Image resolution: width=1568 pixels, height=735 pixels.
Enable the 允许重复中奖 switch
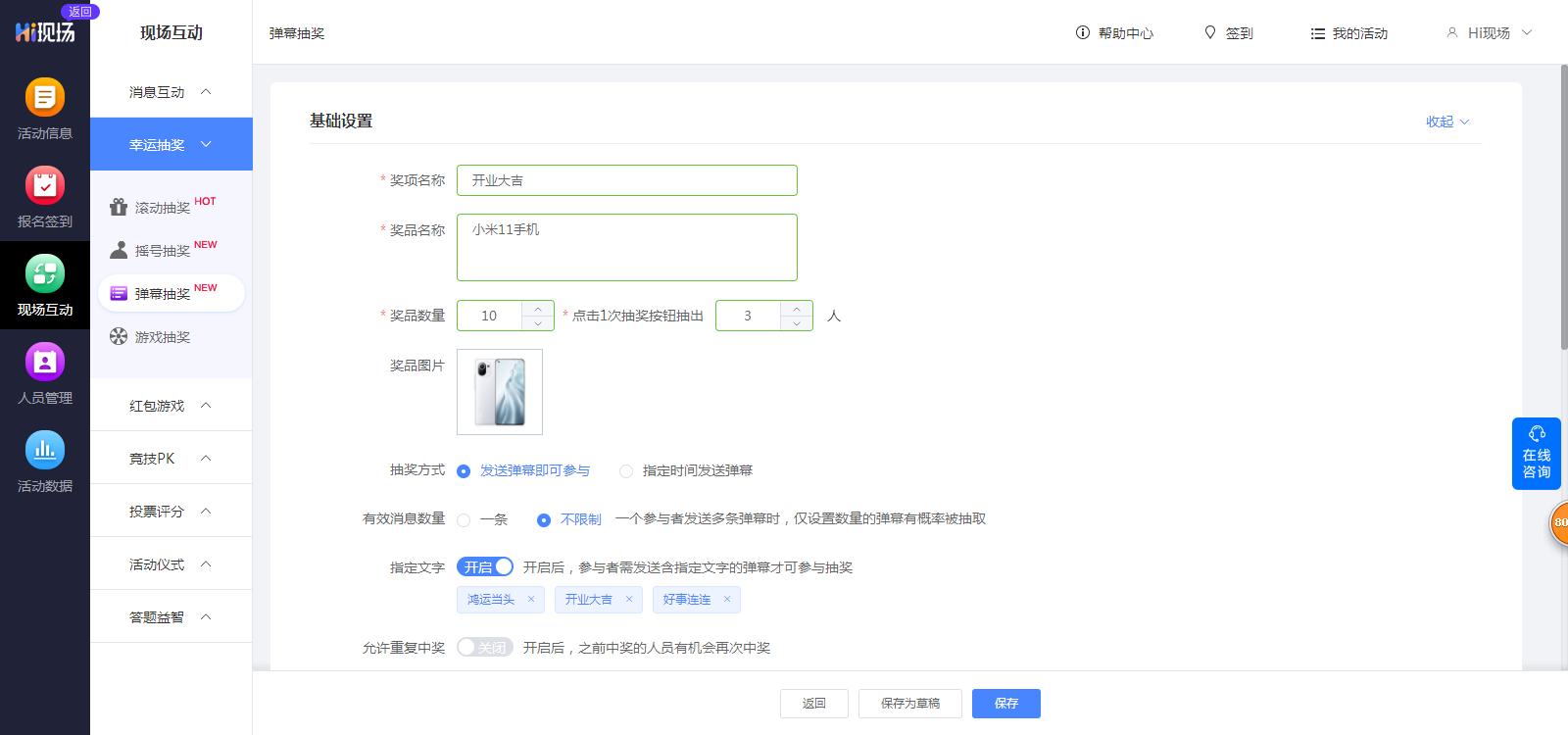485,648
